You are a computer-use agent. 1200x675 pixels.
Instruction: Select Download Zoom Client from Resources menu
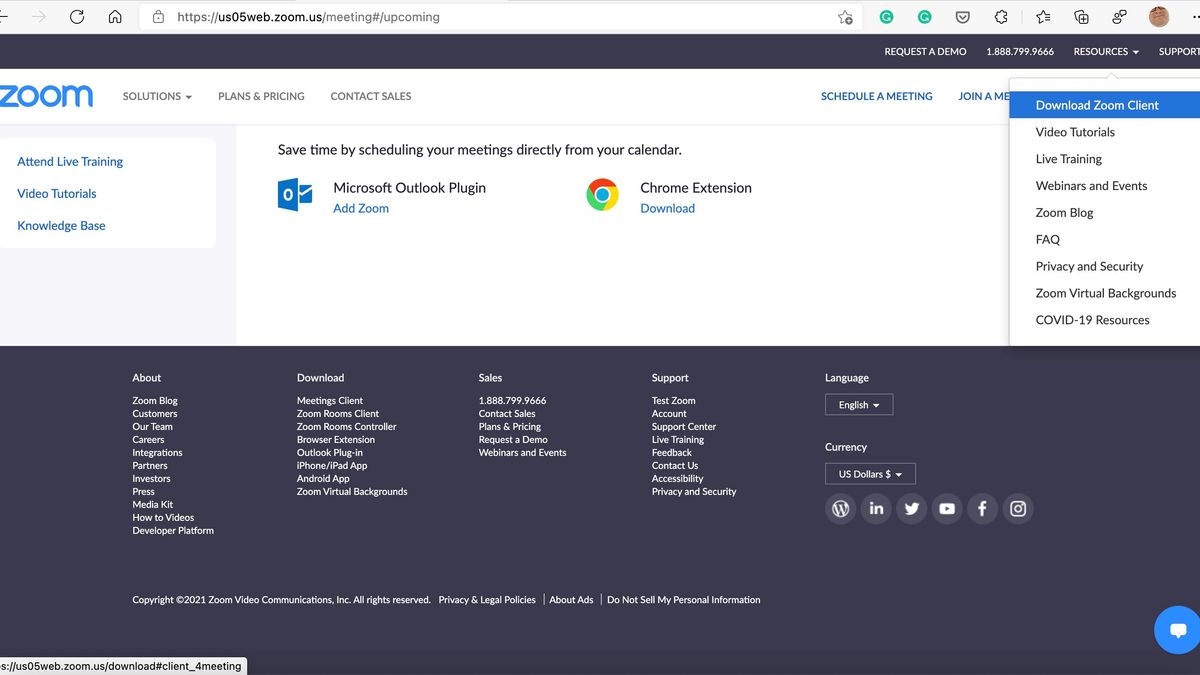pyautogui.click(x=1097, y=104)
